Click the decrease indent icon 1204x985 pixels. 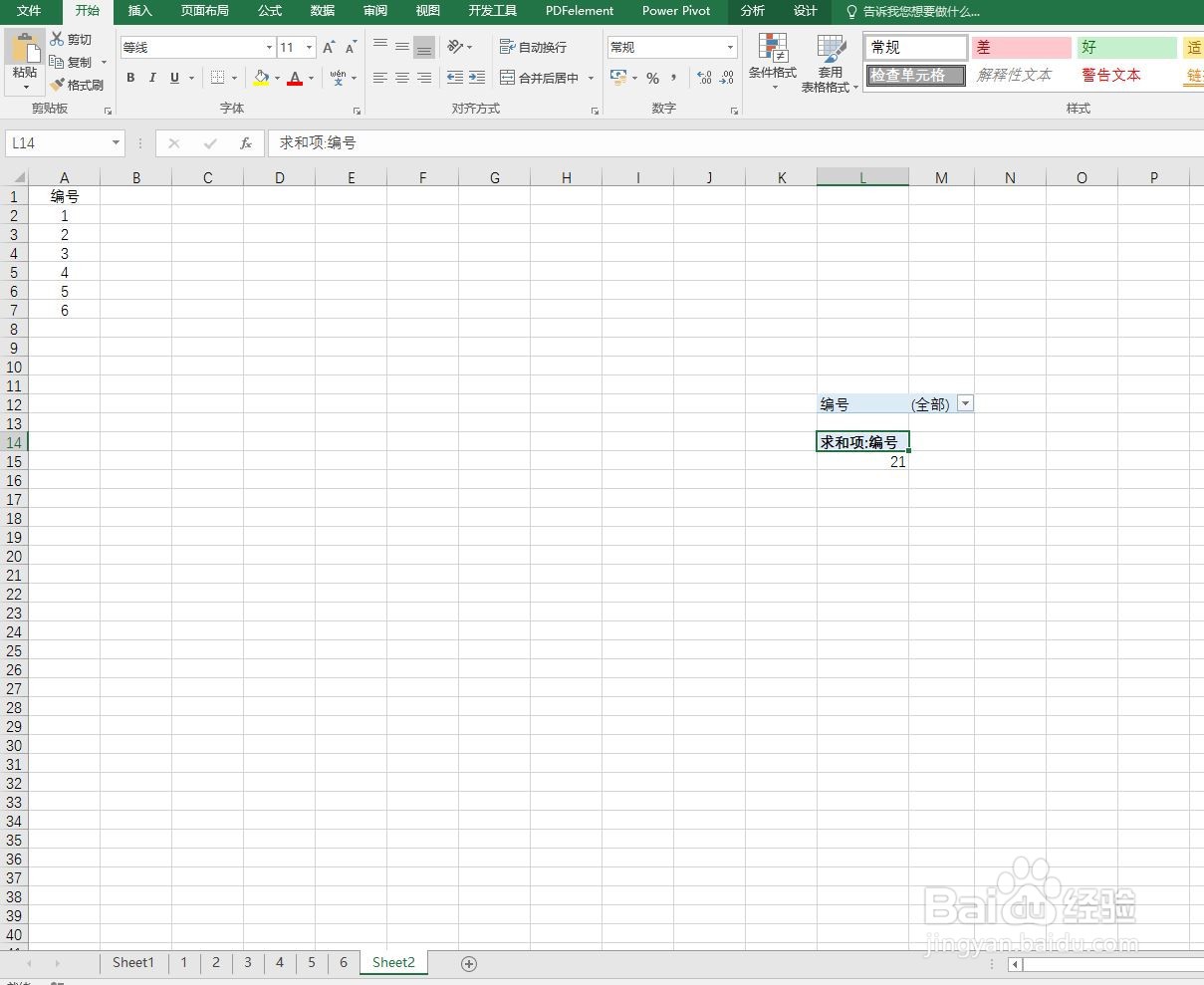point(455,78)
